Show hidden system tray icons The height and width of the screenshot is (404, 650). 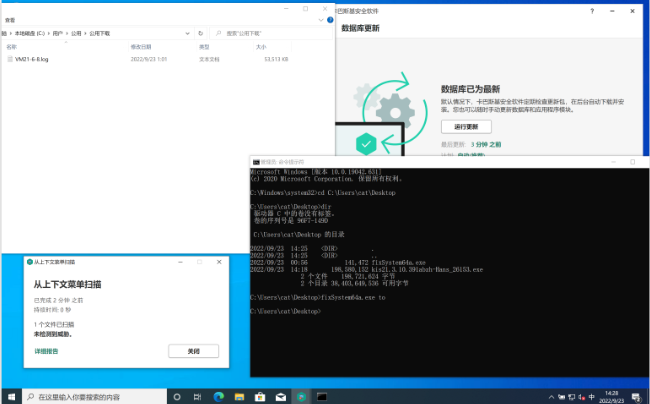click(x=551, y=397)
